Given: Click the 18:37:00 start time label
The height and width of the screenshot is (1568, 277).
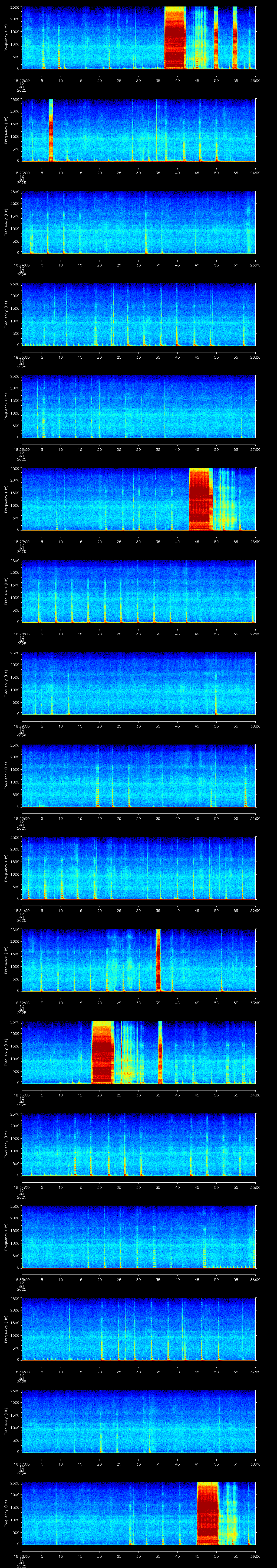Looking at the screenshot, I should [x=21, y=1464].
